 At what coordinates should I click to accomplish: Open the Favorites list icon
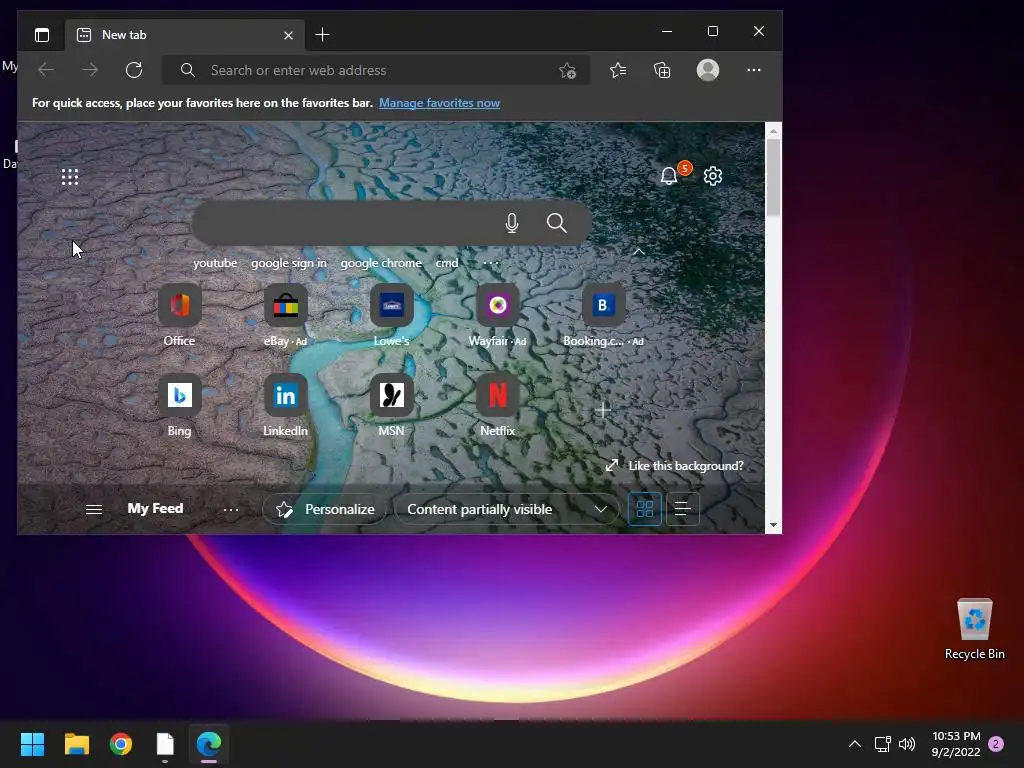(618, 70)
